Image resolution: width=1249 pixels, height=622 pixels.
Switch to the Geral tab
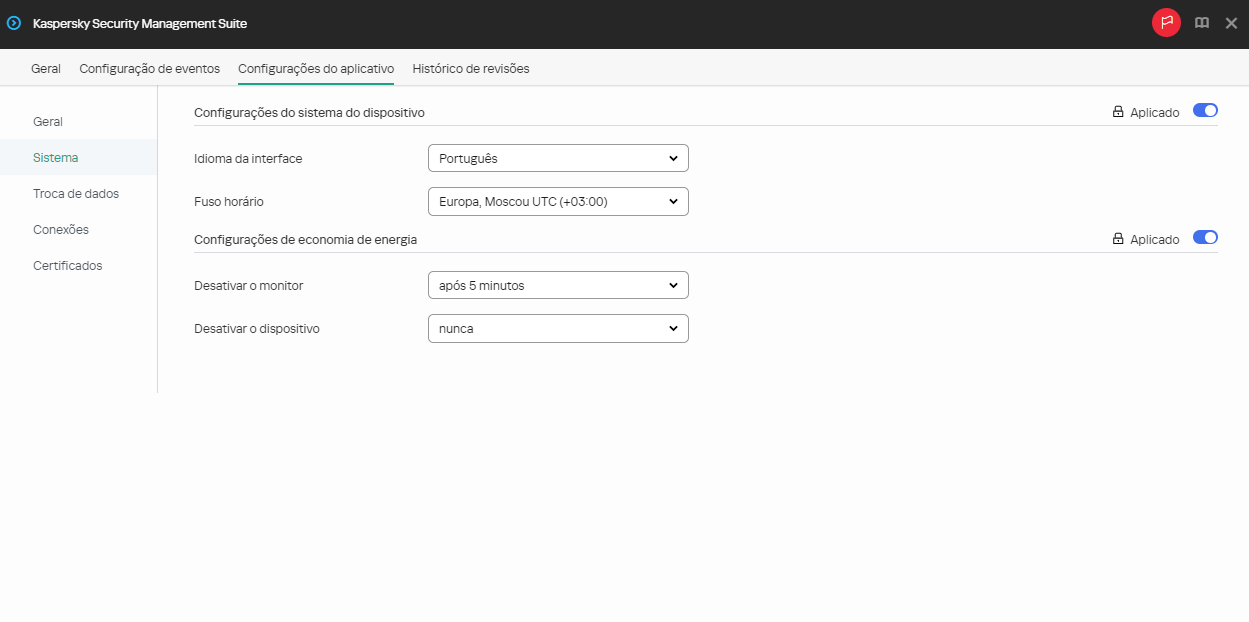point(45,68)
